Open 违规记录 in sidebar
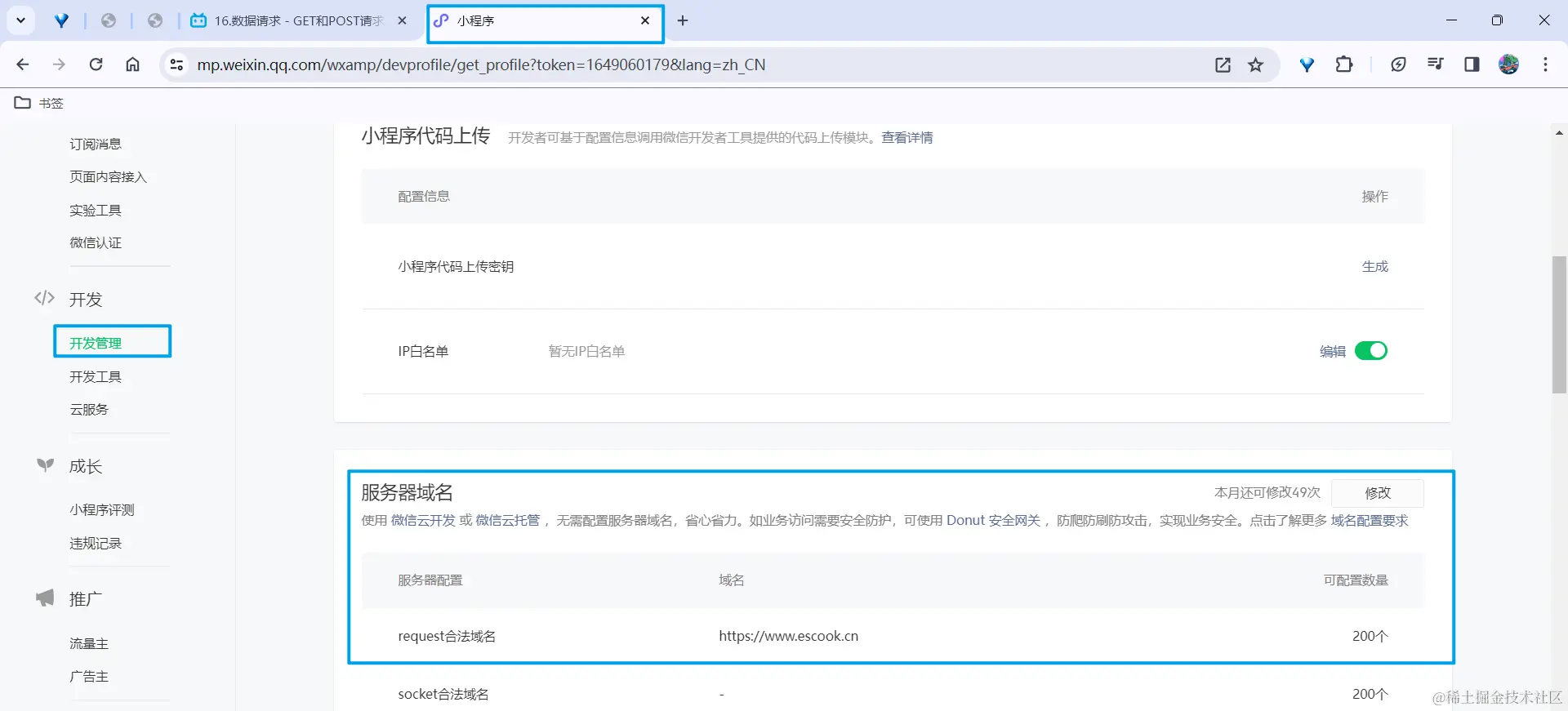 click(x=96, y=543)
